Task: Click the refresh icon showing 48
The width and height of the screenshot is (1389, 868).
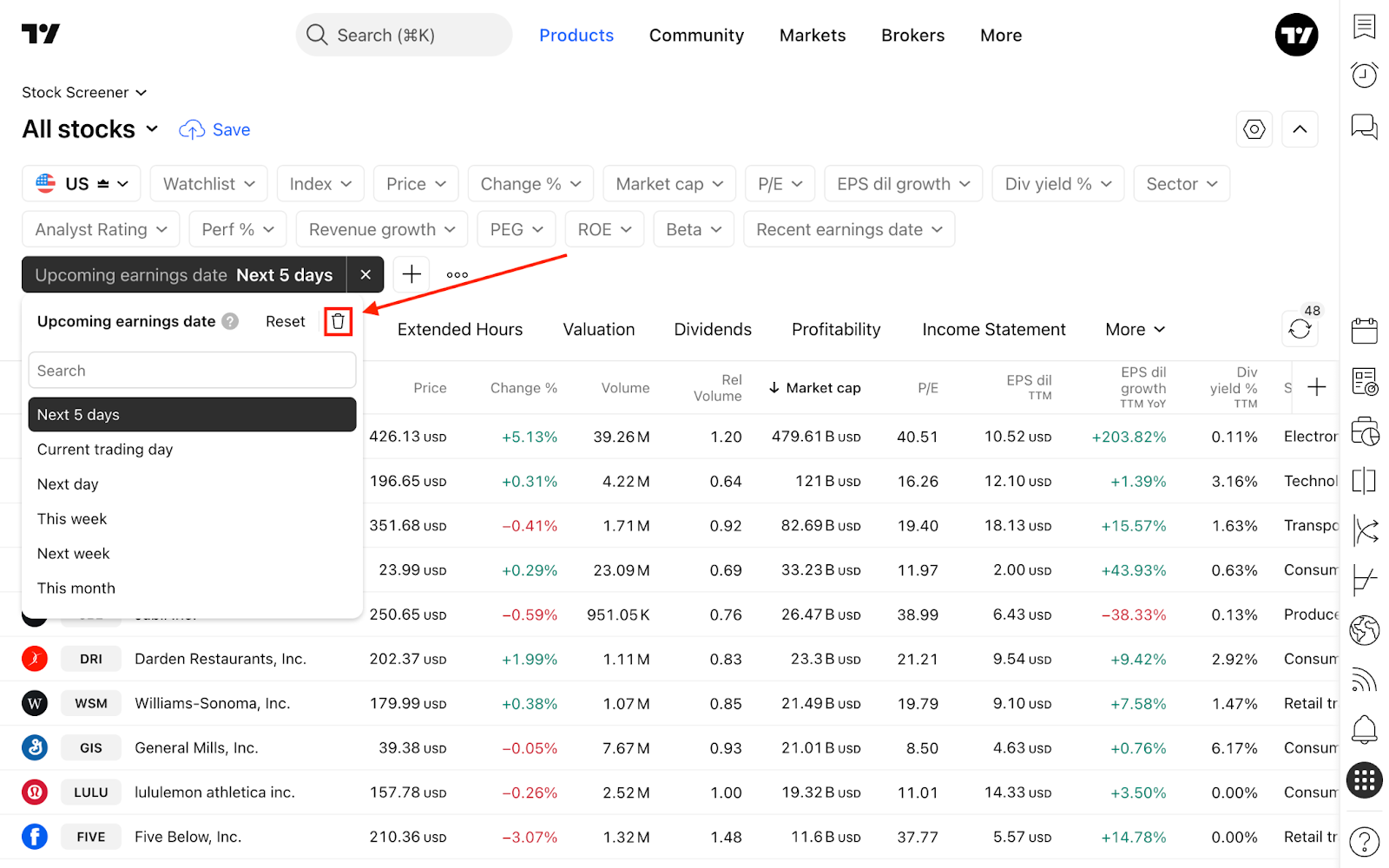Action: [1300, 329]
